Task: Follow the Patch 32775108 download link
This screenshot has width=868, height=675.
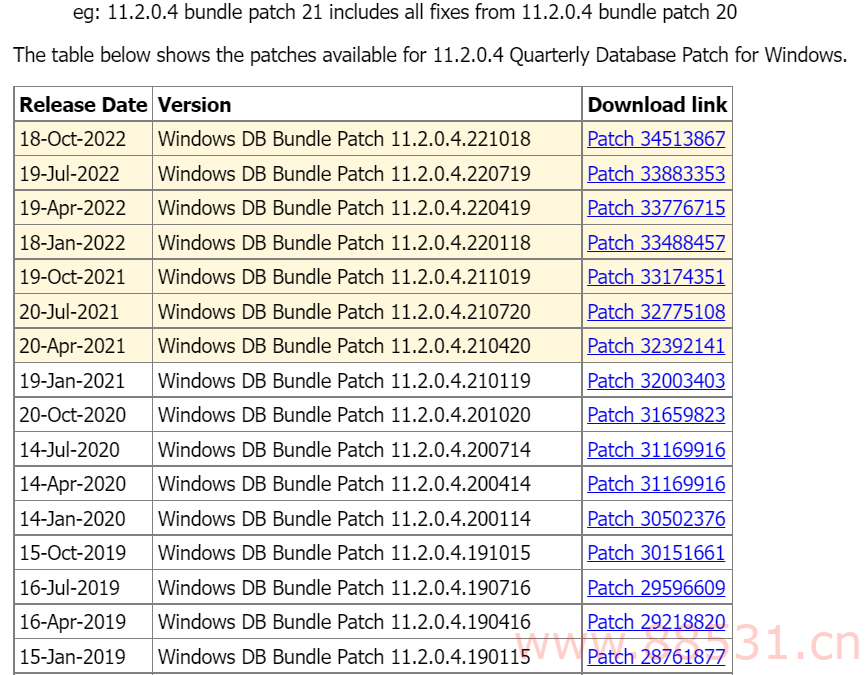Action: 656,312
